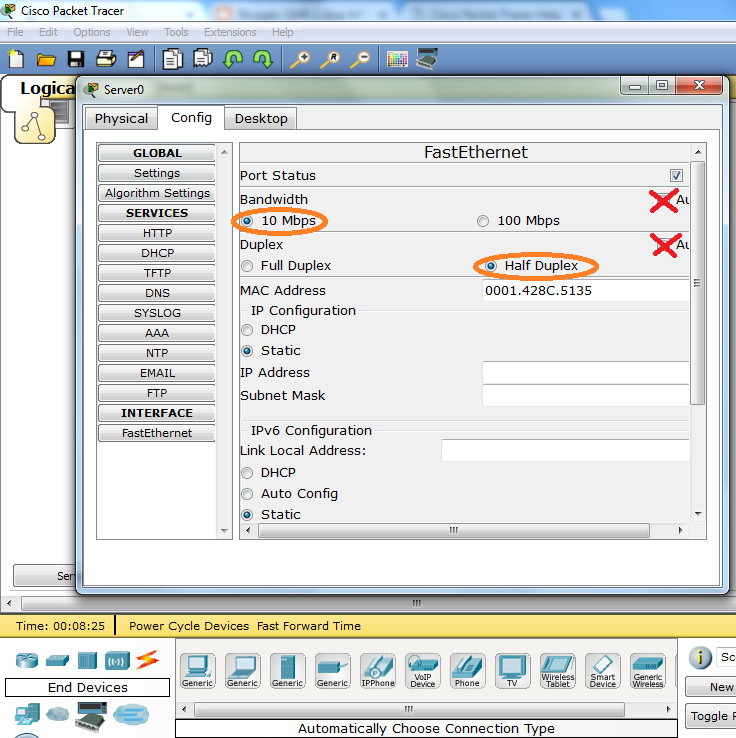The width and height of the screenshot is (736, 738).
Task: Open a file with the folder icon
Action: (46, 60)
